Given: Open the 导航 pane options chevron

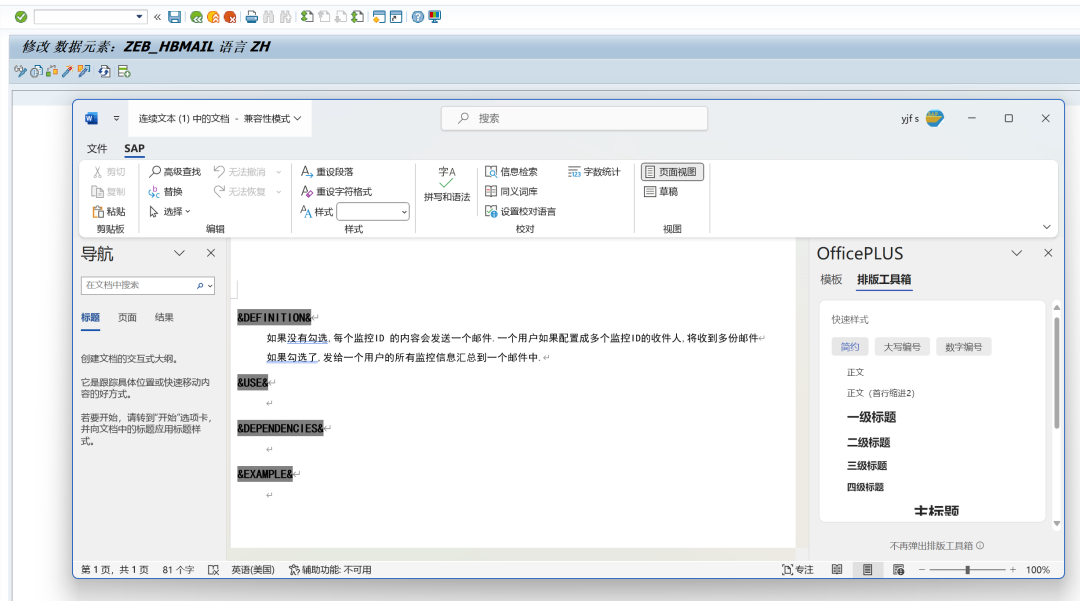Looking at the screenshot, I should 179,253.
